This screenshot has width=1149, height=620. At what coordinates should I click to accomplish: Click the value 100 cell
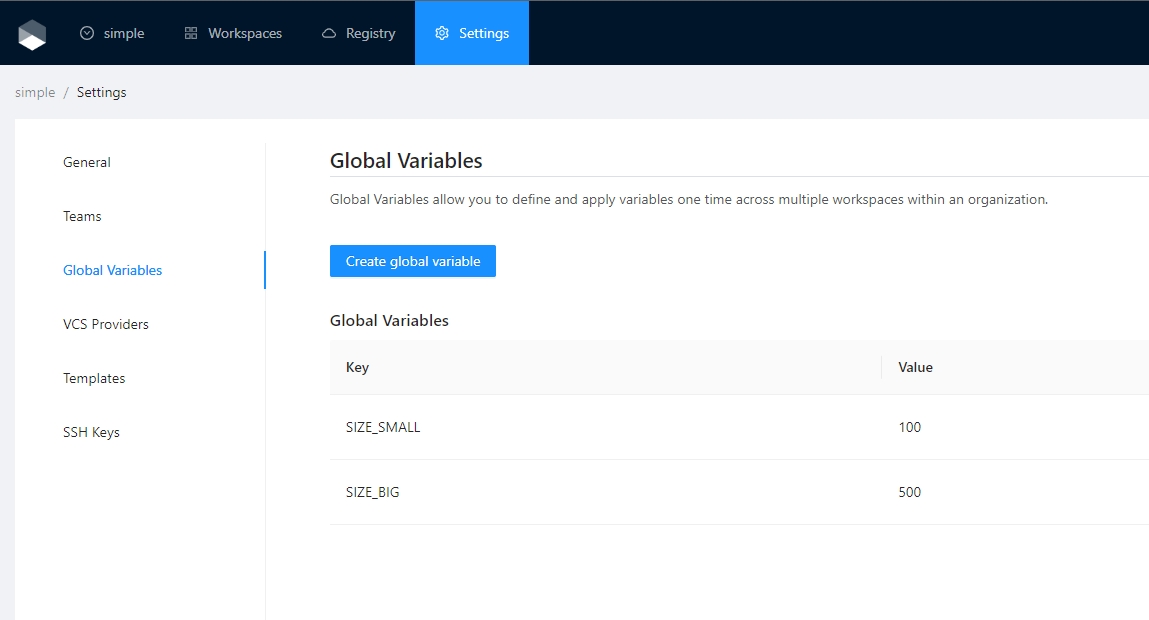point(910,427)
